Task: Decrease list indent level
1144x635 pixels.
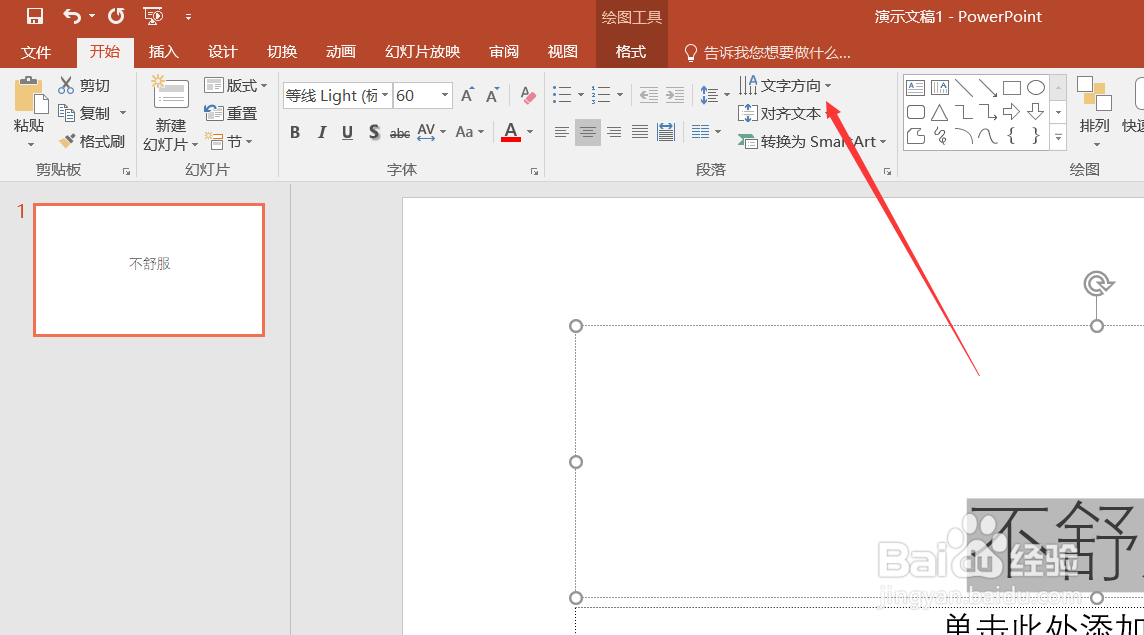Action: tap(649, 95)
